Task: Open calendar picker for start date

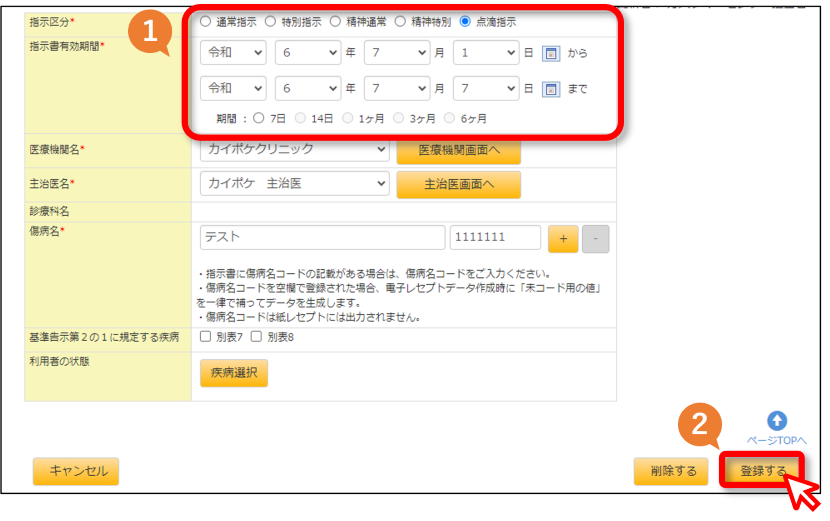Action: coord(551,53)
